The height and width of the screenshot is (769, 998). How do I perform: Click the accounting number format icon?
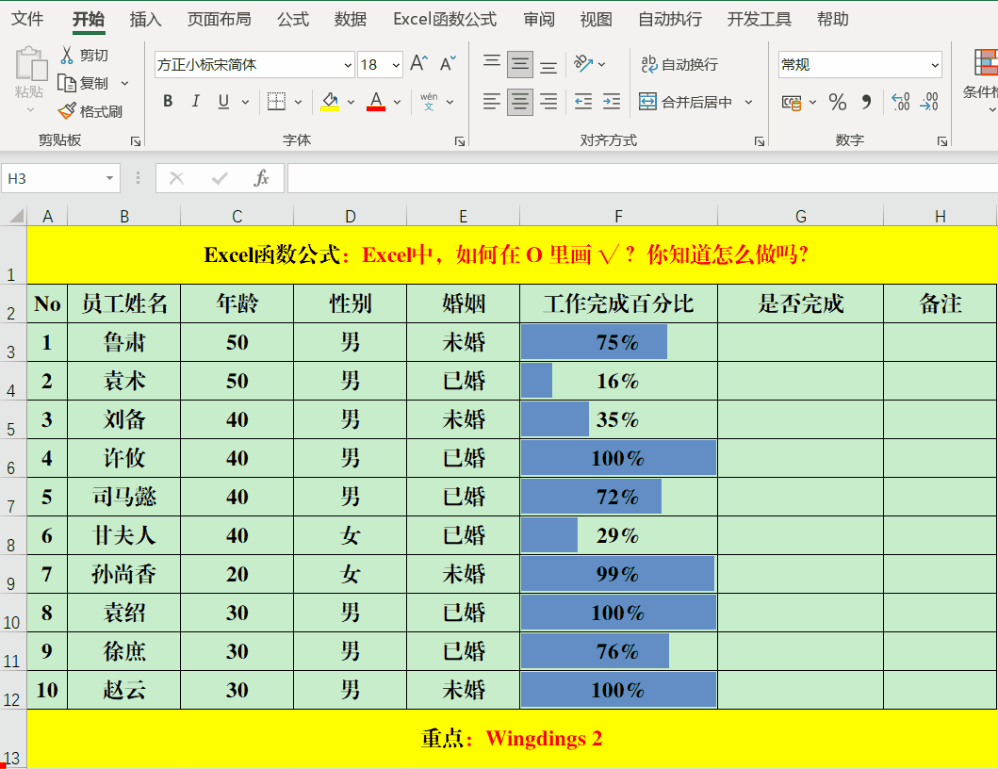point(792,102)
